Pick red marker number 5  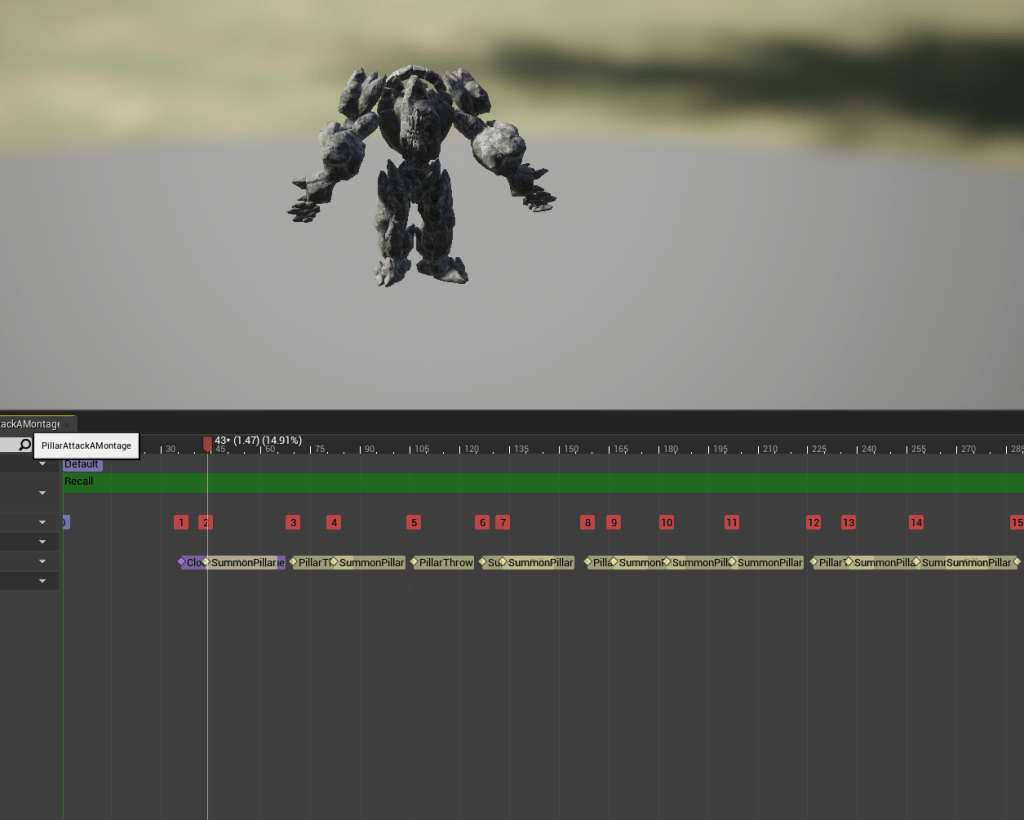coord(413,522)
